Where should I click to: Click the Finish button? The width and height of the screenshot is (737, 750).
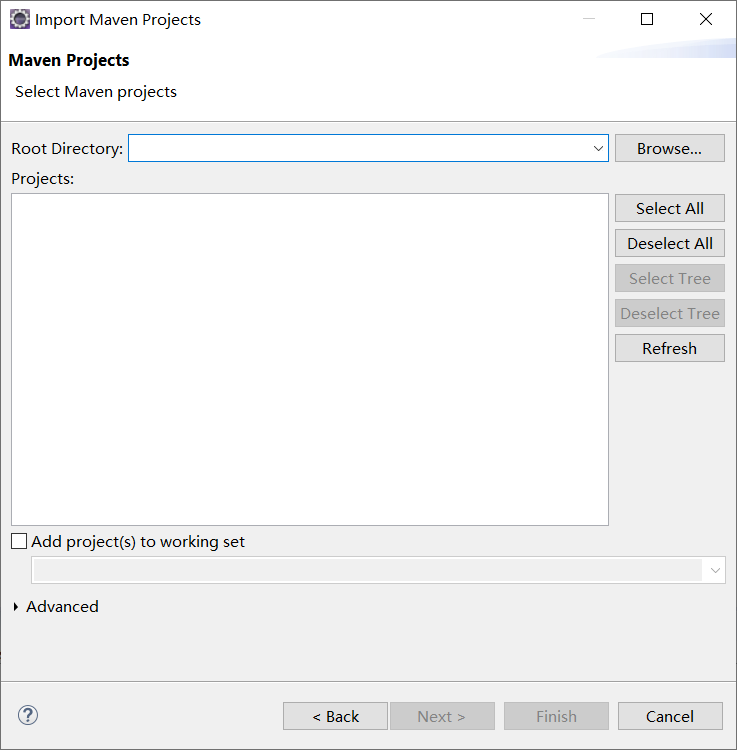[x=556, y=716]
